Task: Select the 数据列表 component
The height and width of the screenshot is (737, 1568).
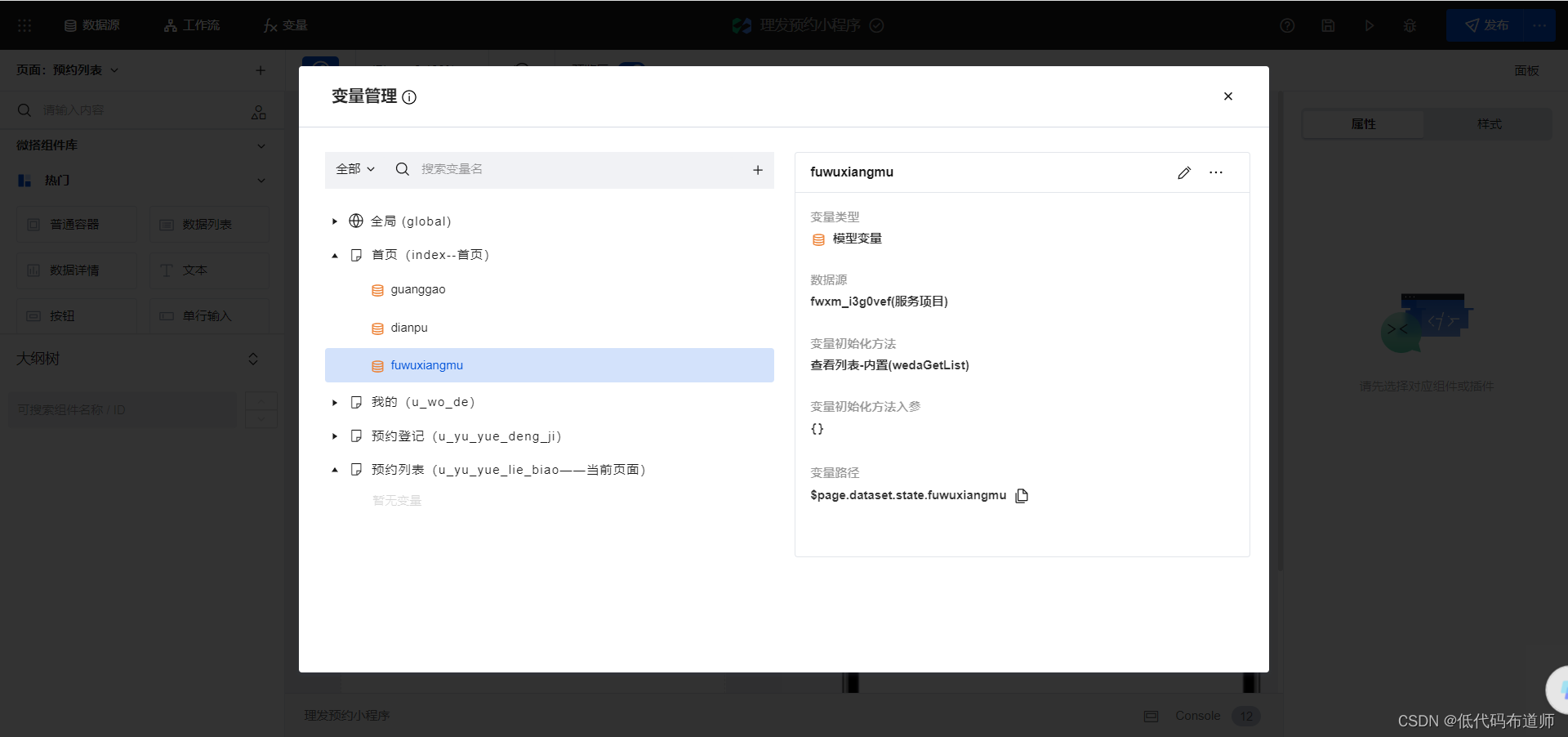Action: (209, 225)
